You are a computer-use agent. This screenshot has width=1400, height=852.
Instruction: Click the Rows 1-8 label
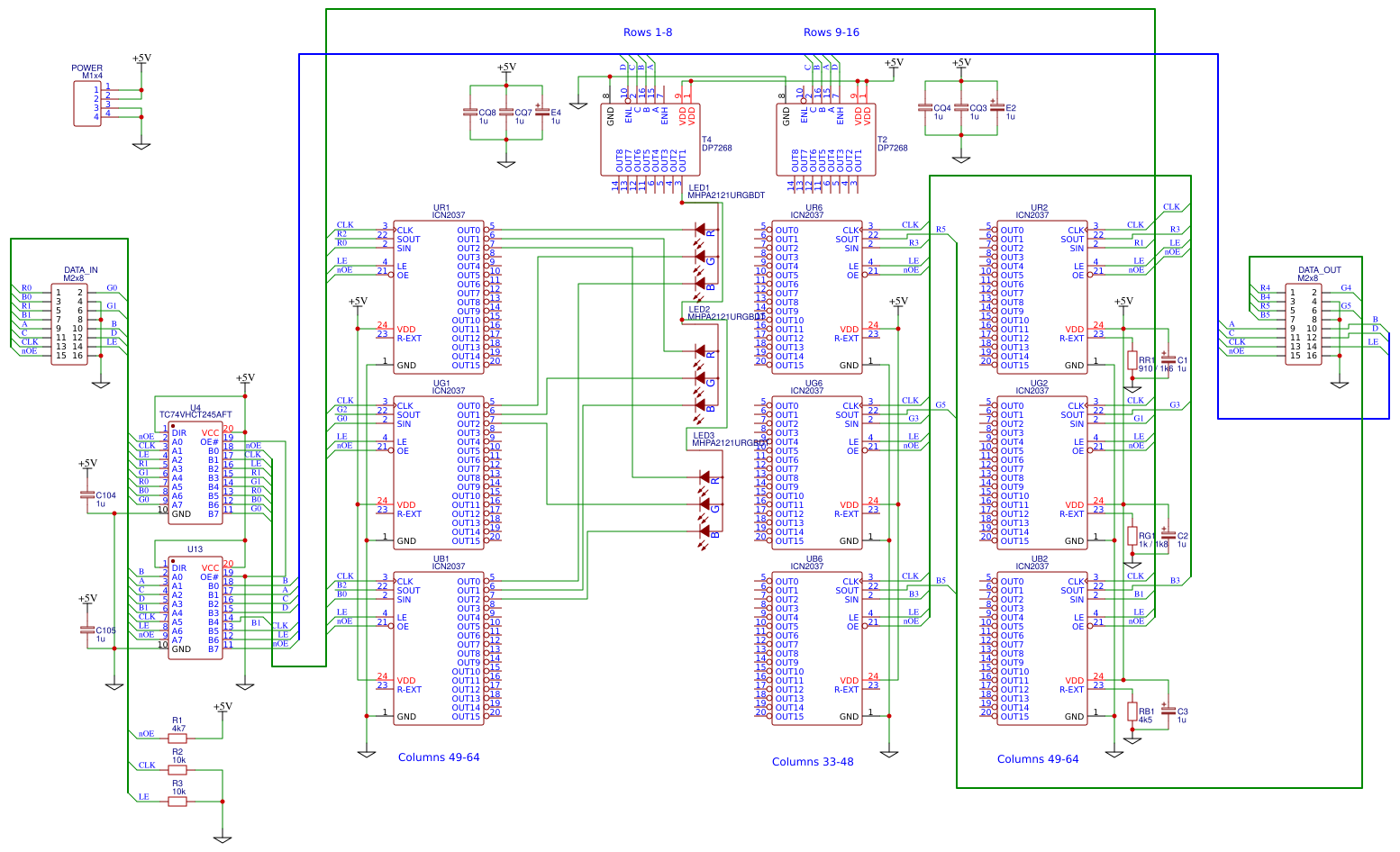648,32
